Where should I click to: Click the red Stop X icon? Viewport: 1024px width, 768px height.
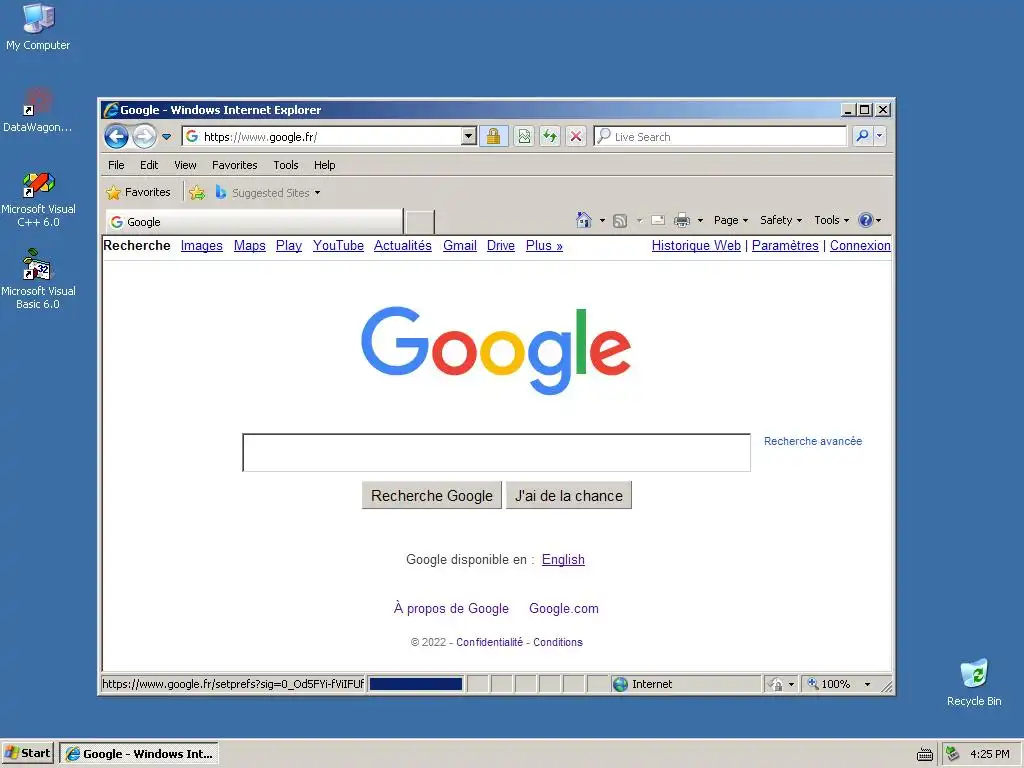point(575,136)
